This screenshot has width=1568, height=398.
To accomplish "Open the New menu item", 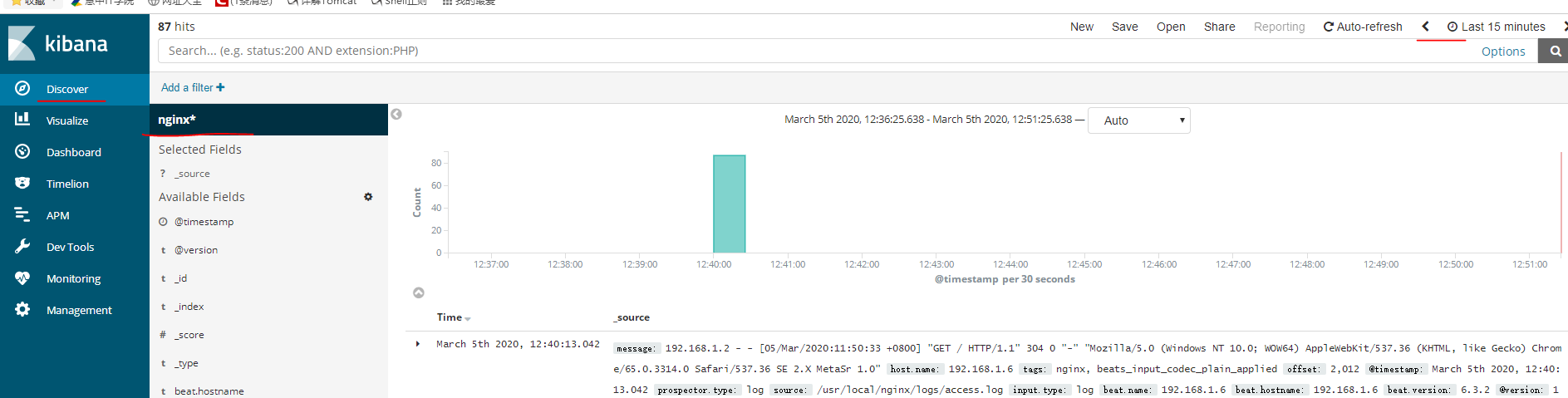I will (1082, 27).
